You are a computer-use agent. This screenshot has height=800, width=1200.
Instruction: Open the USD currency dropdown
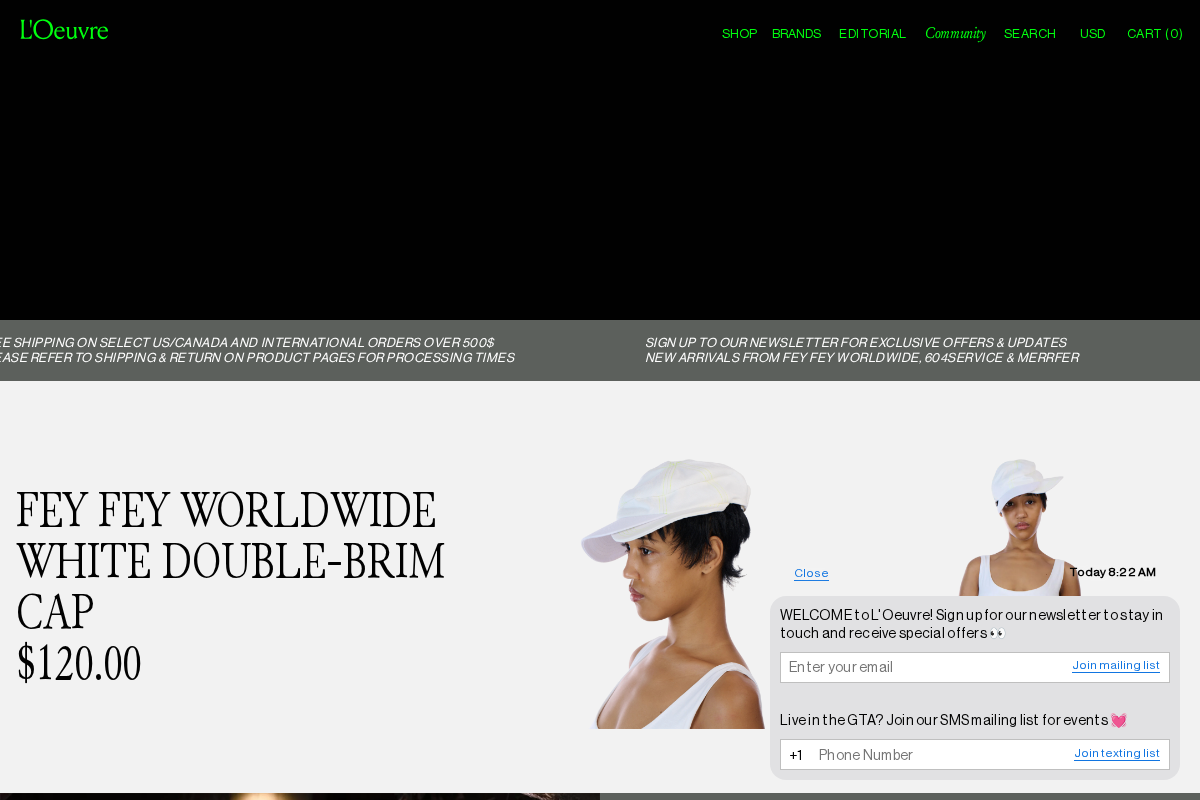coord(1092,33)
